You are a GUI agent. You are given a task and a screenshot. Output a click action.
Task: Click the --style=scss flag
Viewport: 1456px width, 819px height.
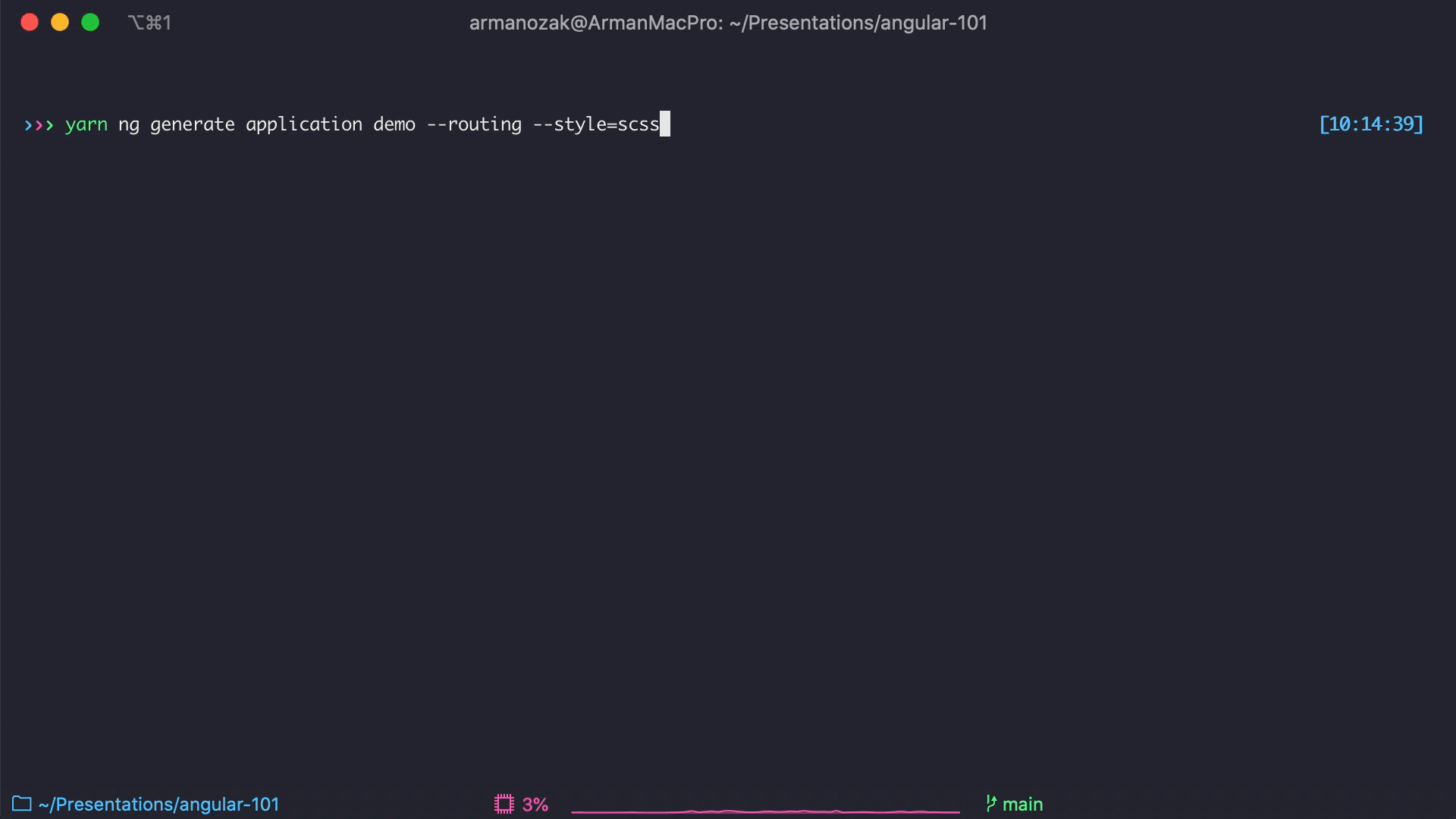596,124
